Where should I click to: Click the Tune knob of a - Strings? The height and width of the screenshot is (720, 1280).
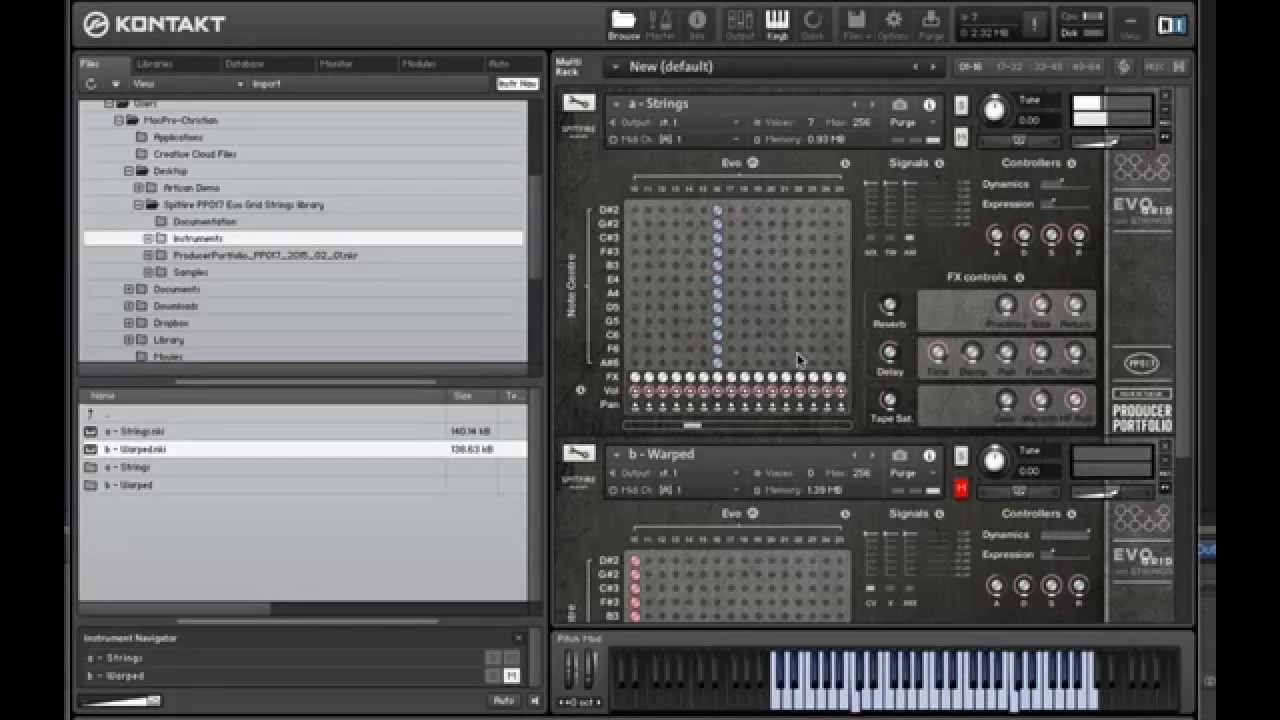coord(994,110)
